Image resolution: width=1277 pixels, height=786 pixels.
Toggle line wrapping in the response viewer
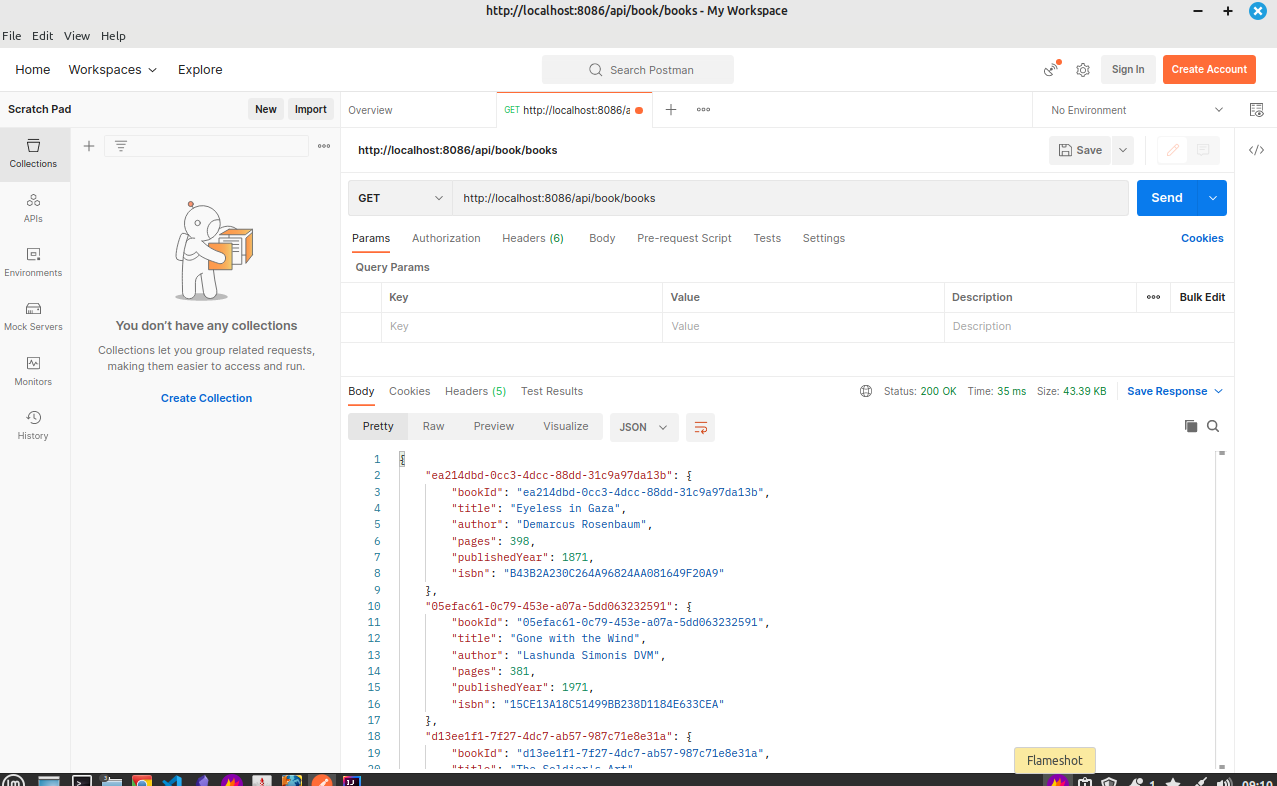point(701,427)
